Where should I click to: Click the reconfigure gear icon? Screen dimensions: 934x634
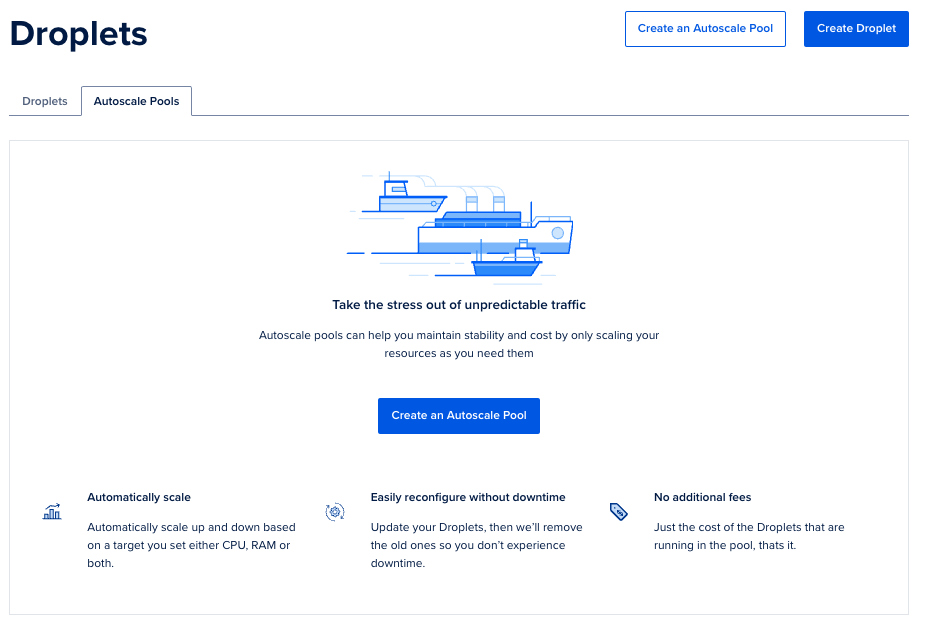tap(335, 512)
